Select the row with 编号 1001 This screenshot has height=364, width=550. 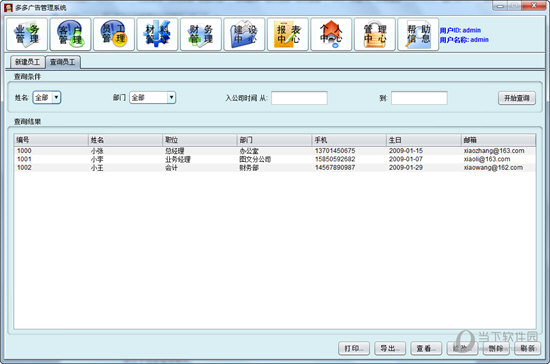[275, 159]
